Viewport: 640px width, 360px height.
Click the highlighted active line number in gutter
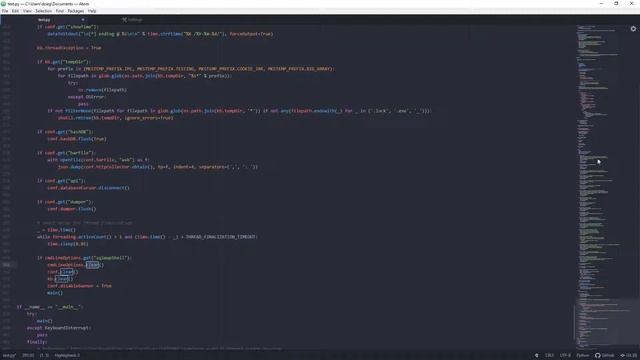7,265
